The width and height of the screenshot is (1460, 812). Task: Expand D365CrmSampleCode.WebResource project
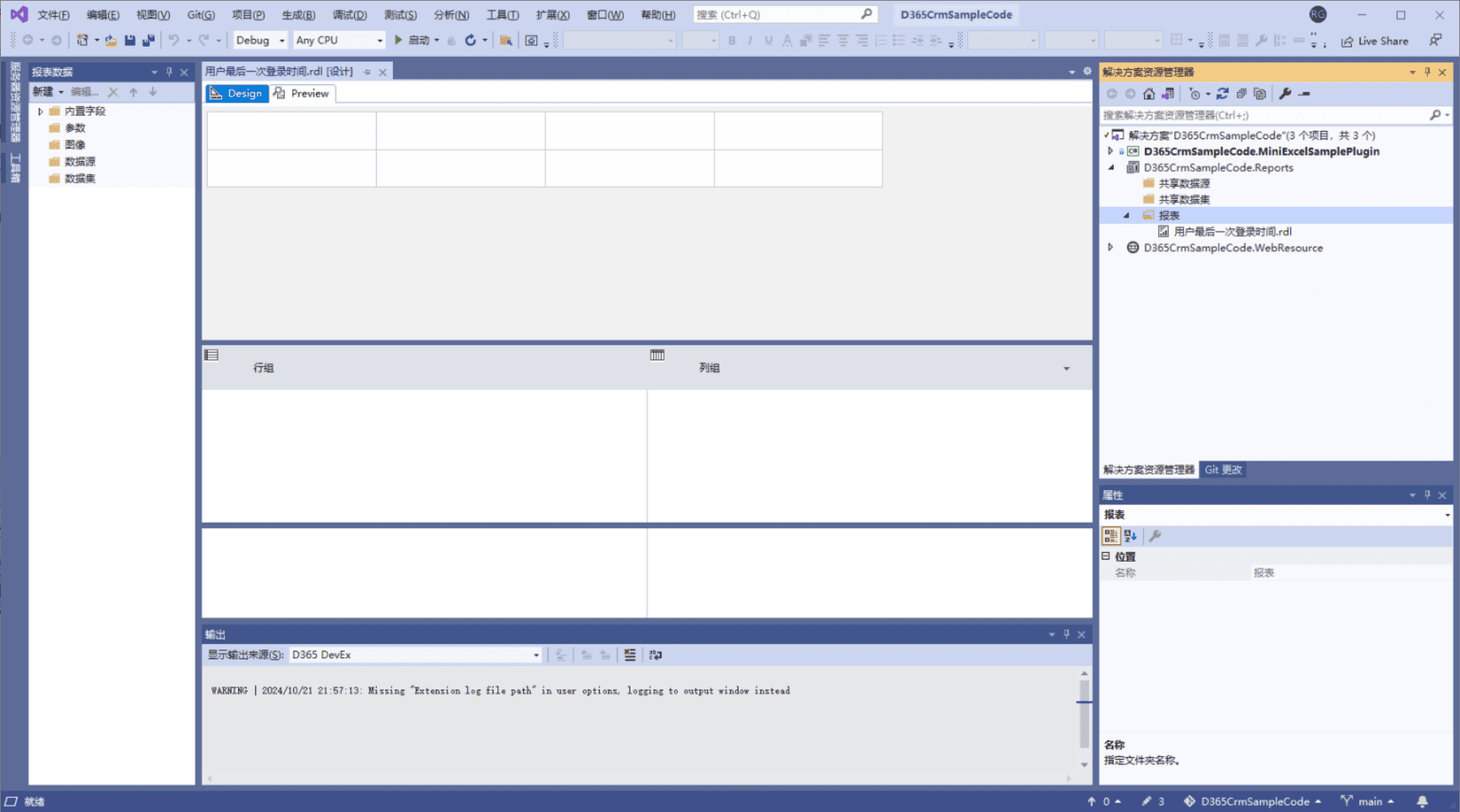pyautogui.click(x=1111, y=248)
